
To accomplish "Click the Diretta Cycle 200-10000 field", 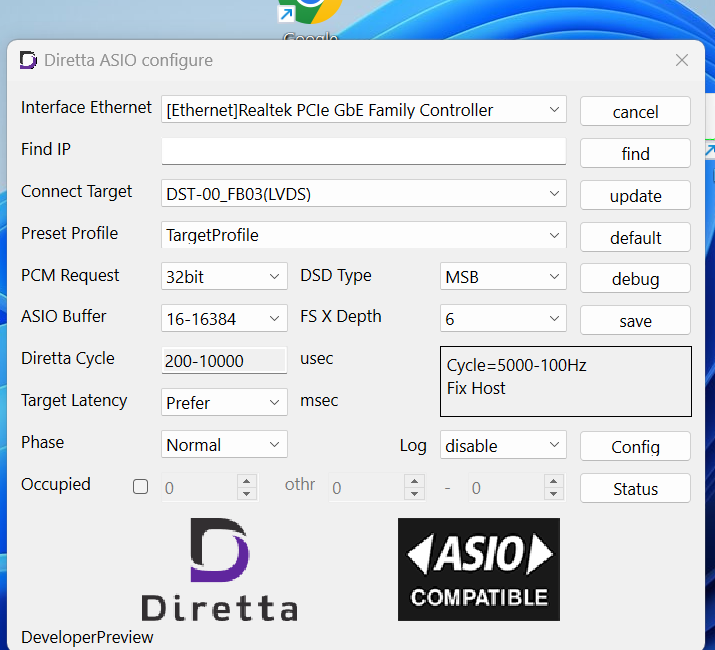I will [x=224, y=360].
